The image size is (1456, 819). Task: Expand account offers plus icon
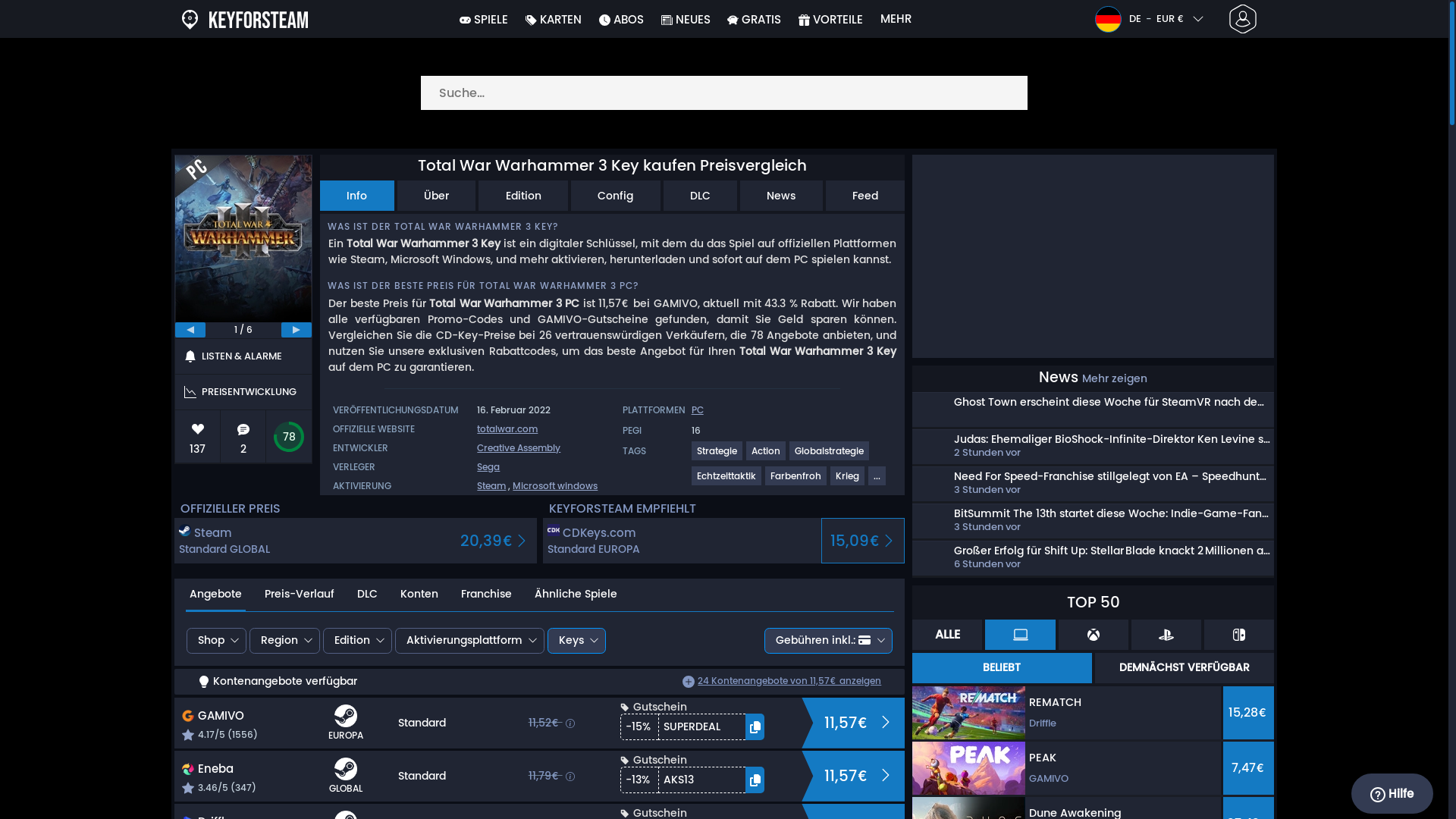click(x=689, y=682)
